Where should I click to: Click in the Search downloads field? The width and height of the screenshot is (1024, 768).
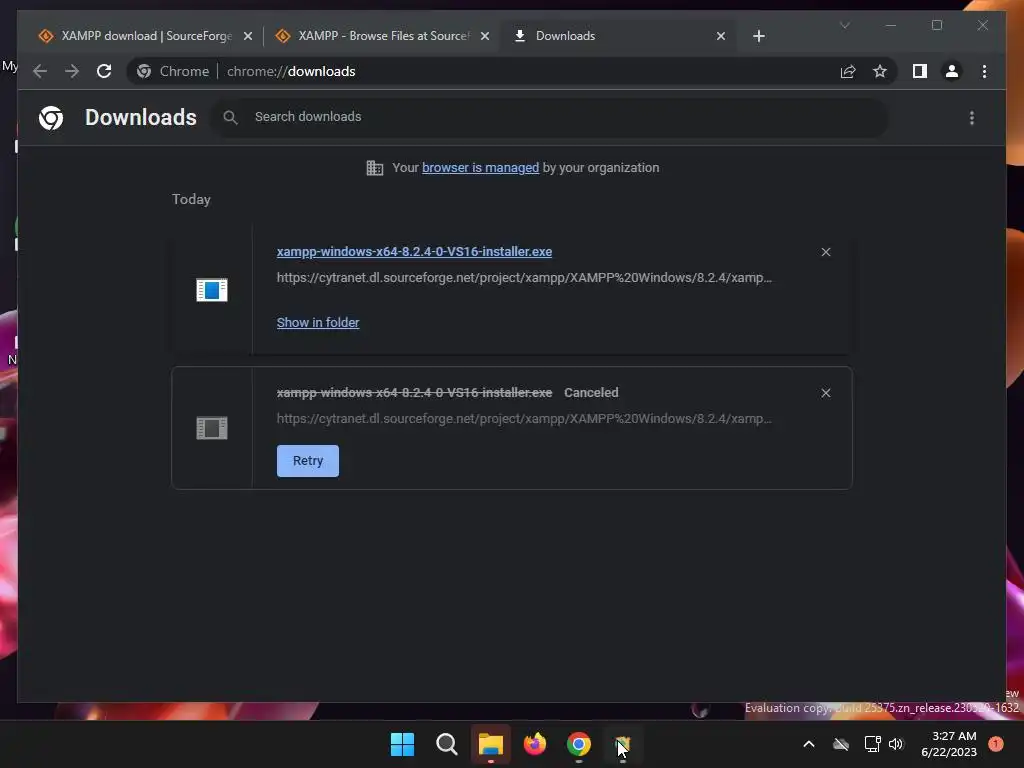click(549, 117)
